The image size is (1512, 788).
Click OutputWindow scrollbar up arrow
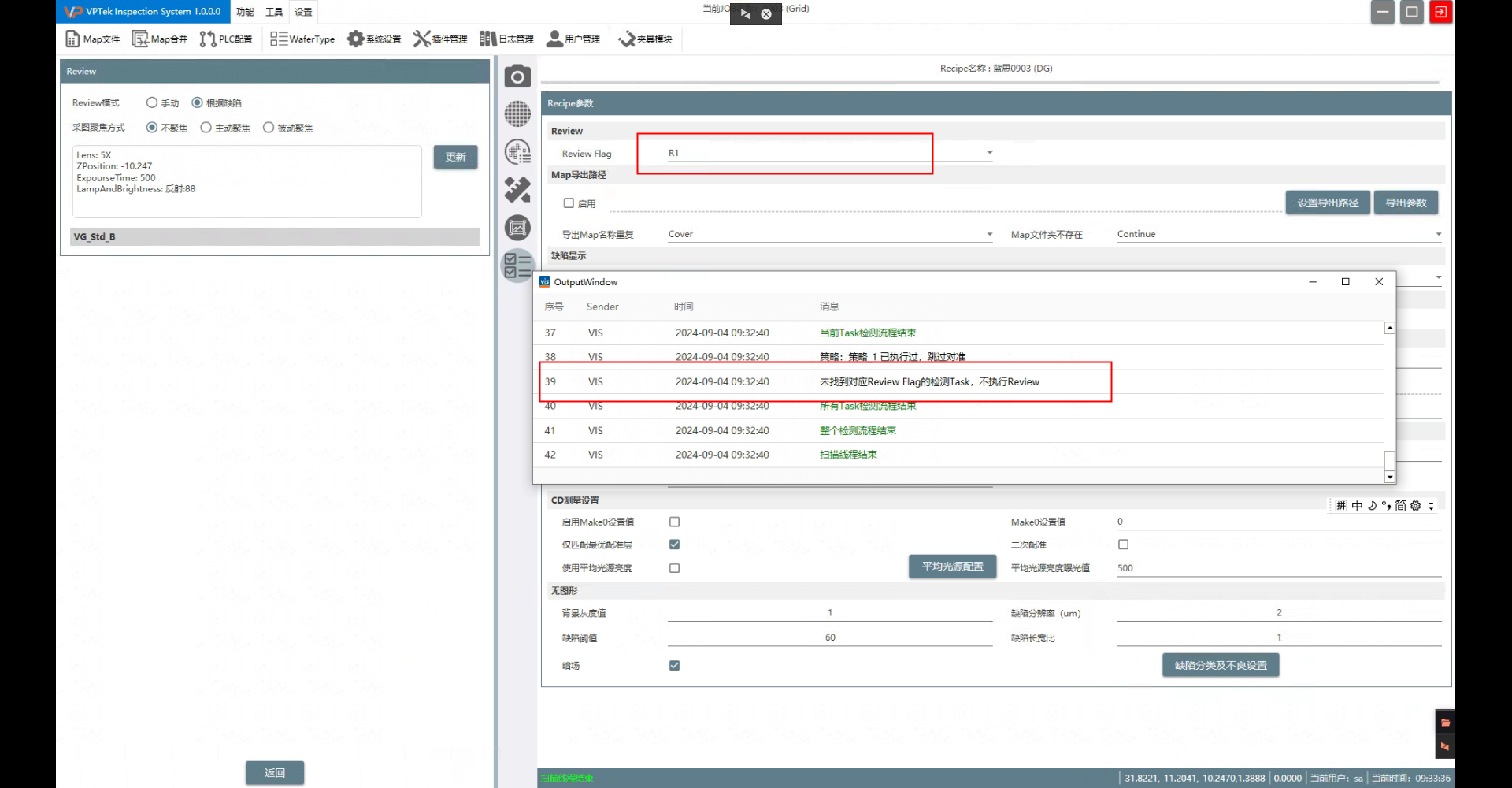click(x=1390, y=328)
